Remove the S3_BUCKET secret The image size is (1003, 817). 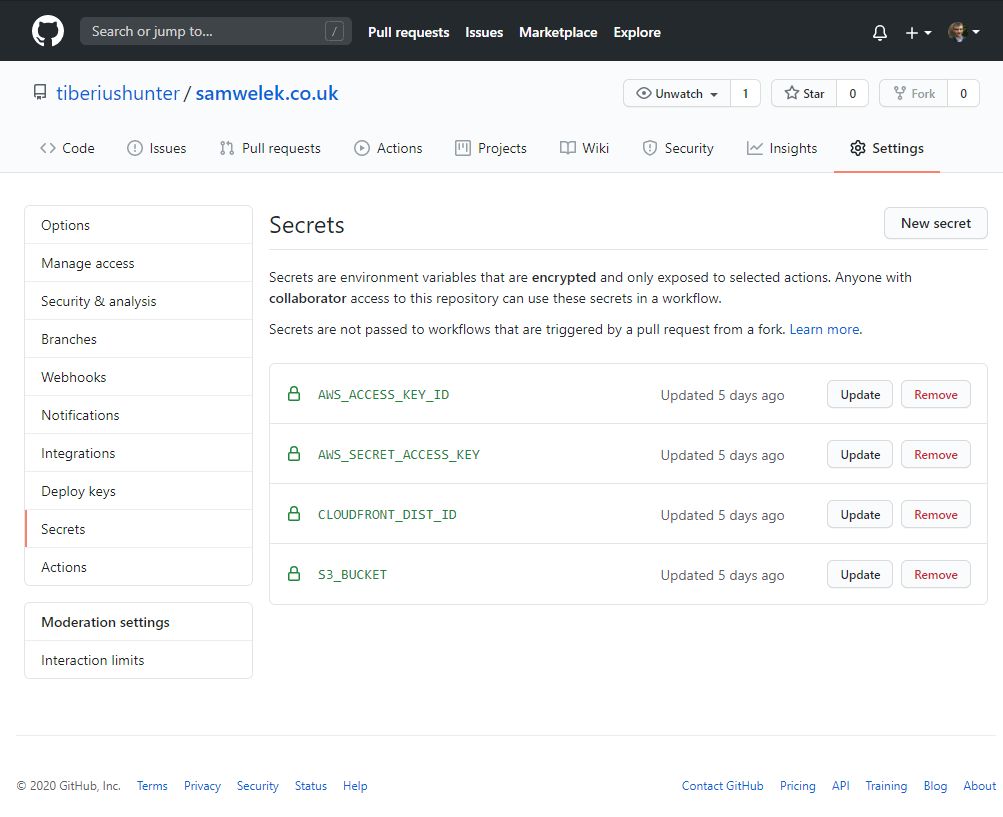pos(935,575)
